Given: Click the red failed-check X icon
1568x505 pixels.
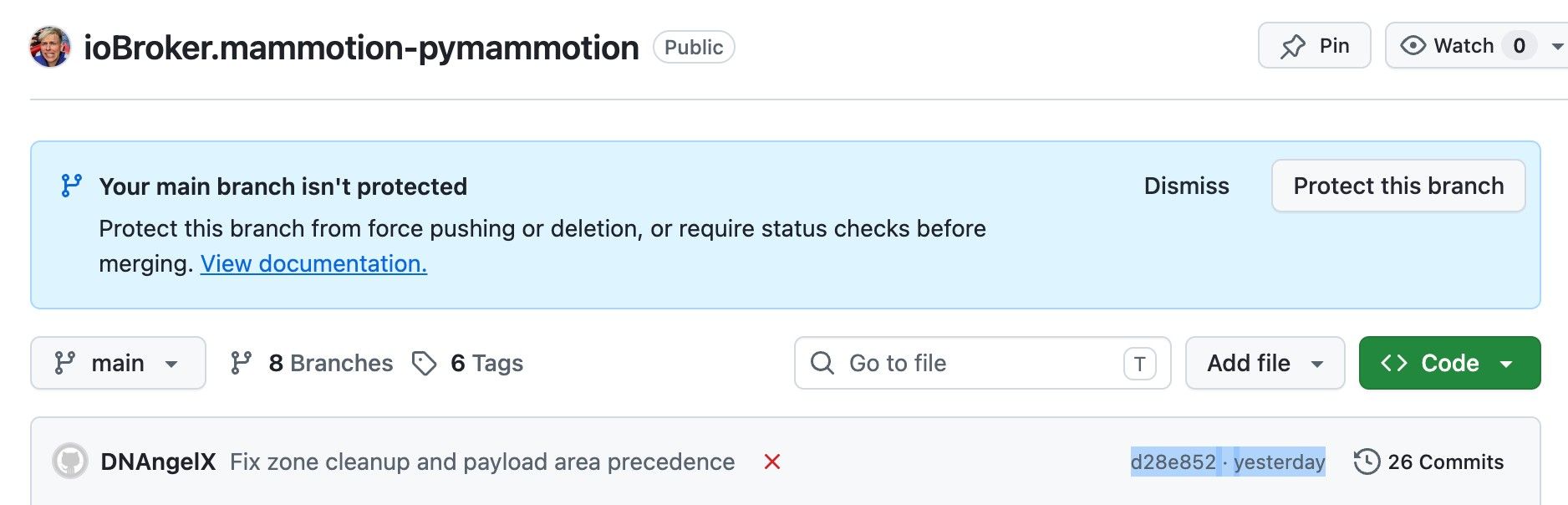Looking at the screenshot, I should pyautogui.click(x=772, y=462).
